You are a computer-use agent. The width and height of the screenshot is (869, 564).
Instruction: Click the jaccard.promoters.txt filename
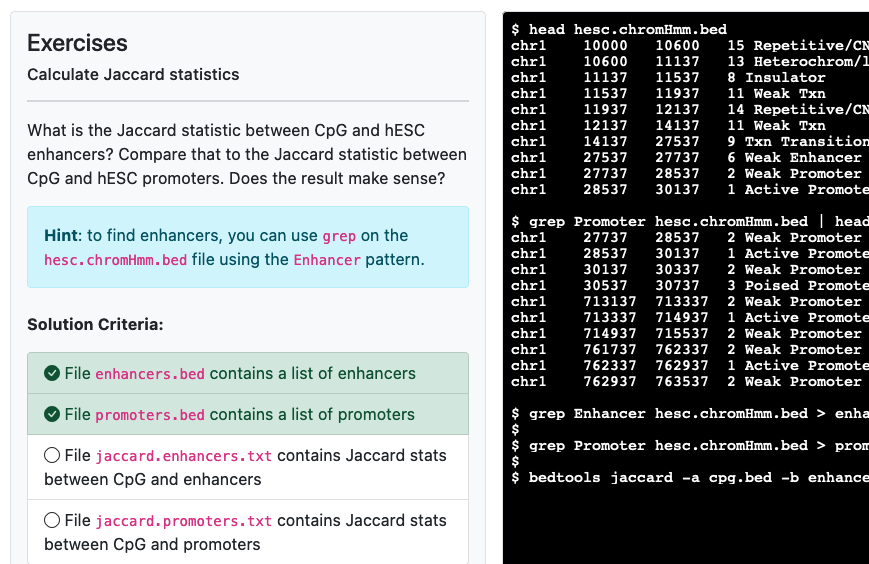(183, 521)
